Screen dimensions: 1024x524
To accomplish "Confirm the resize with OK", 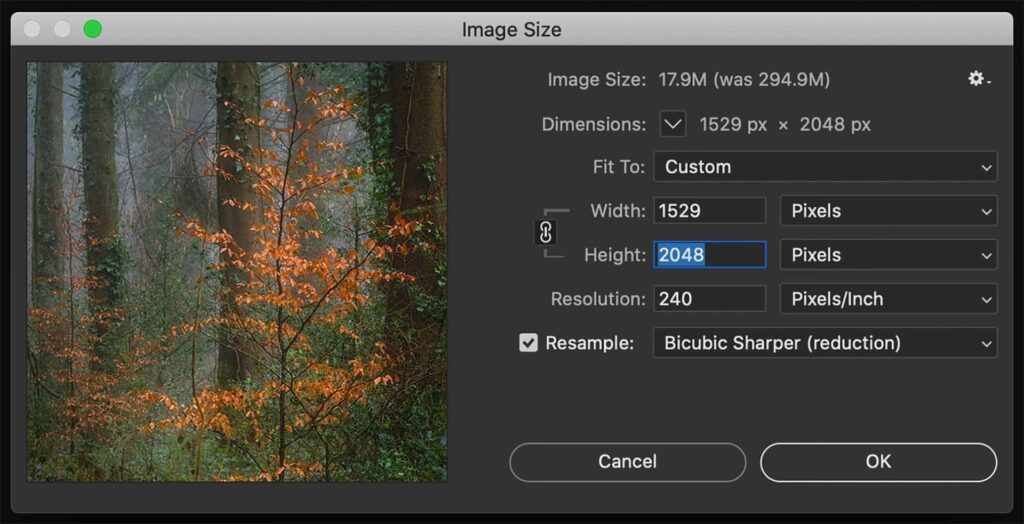I will 878,462.
